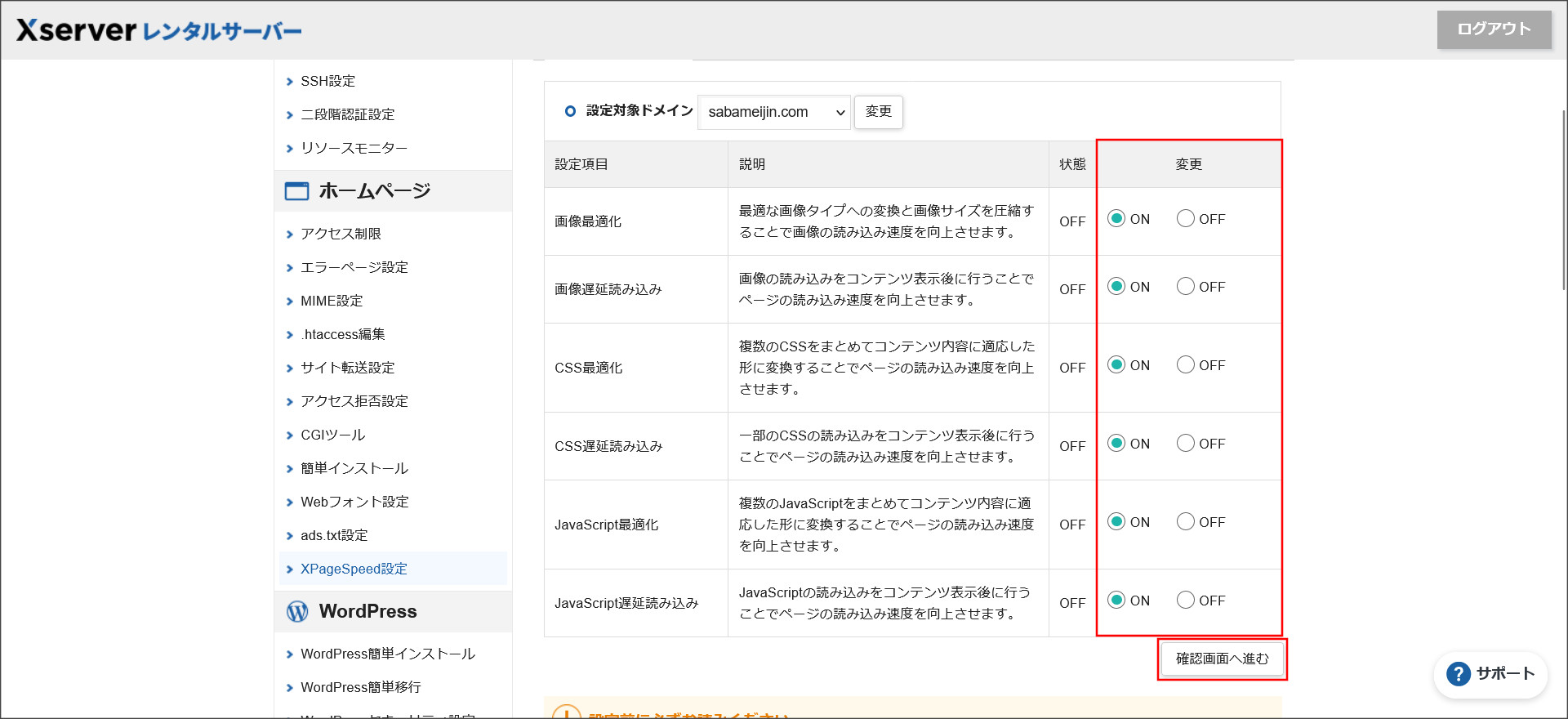
Task: Open ads.txt設定 in sidebar
Action: tap(334, 536)
